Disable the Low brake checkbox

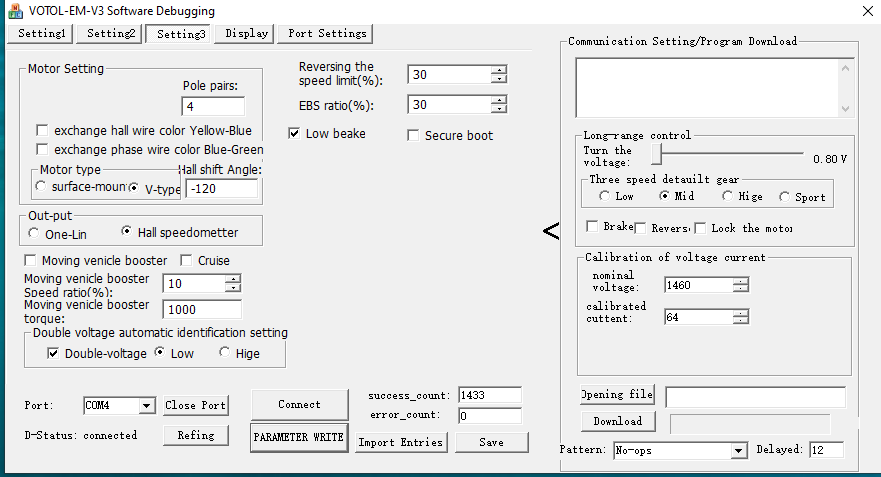(x=295, y=134)
